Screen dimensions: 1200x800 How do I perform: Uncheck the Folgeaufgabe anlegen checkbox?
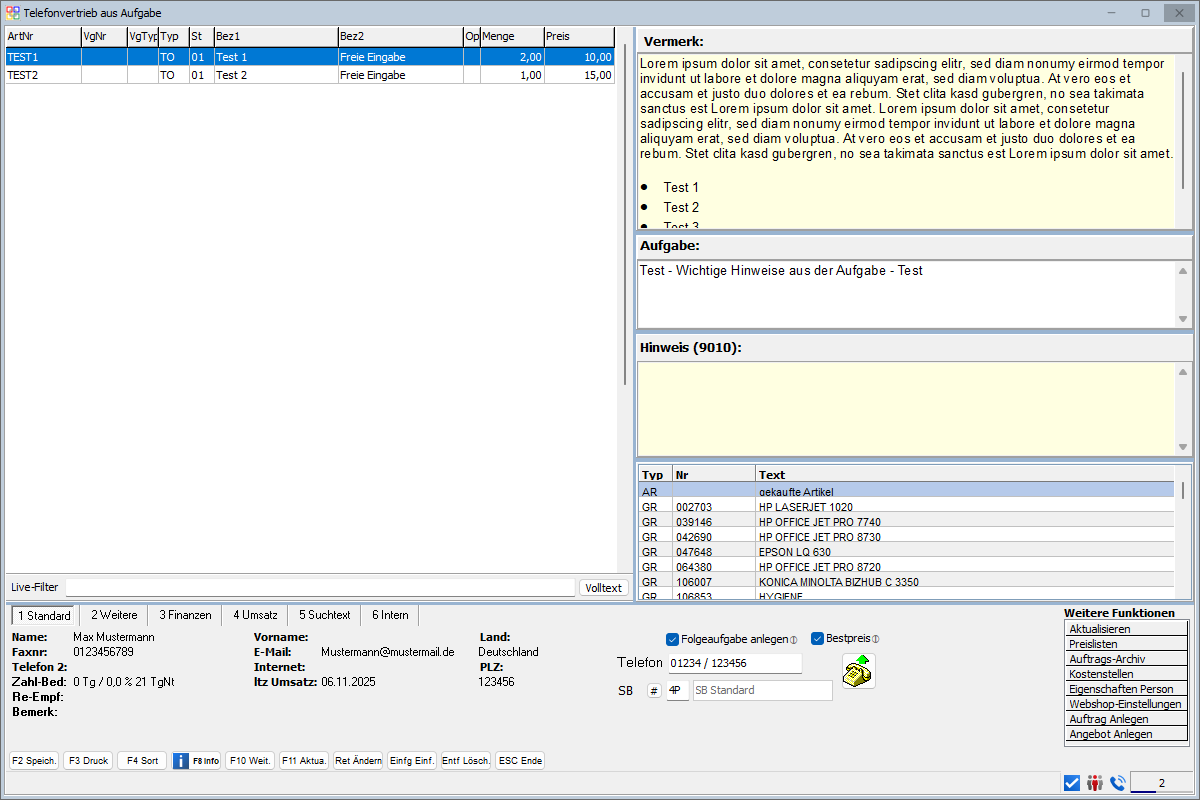coord(672,639)
